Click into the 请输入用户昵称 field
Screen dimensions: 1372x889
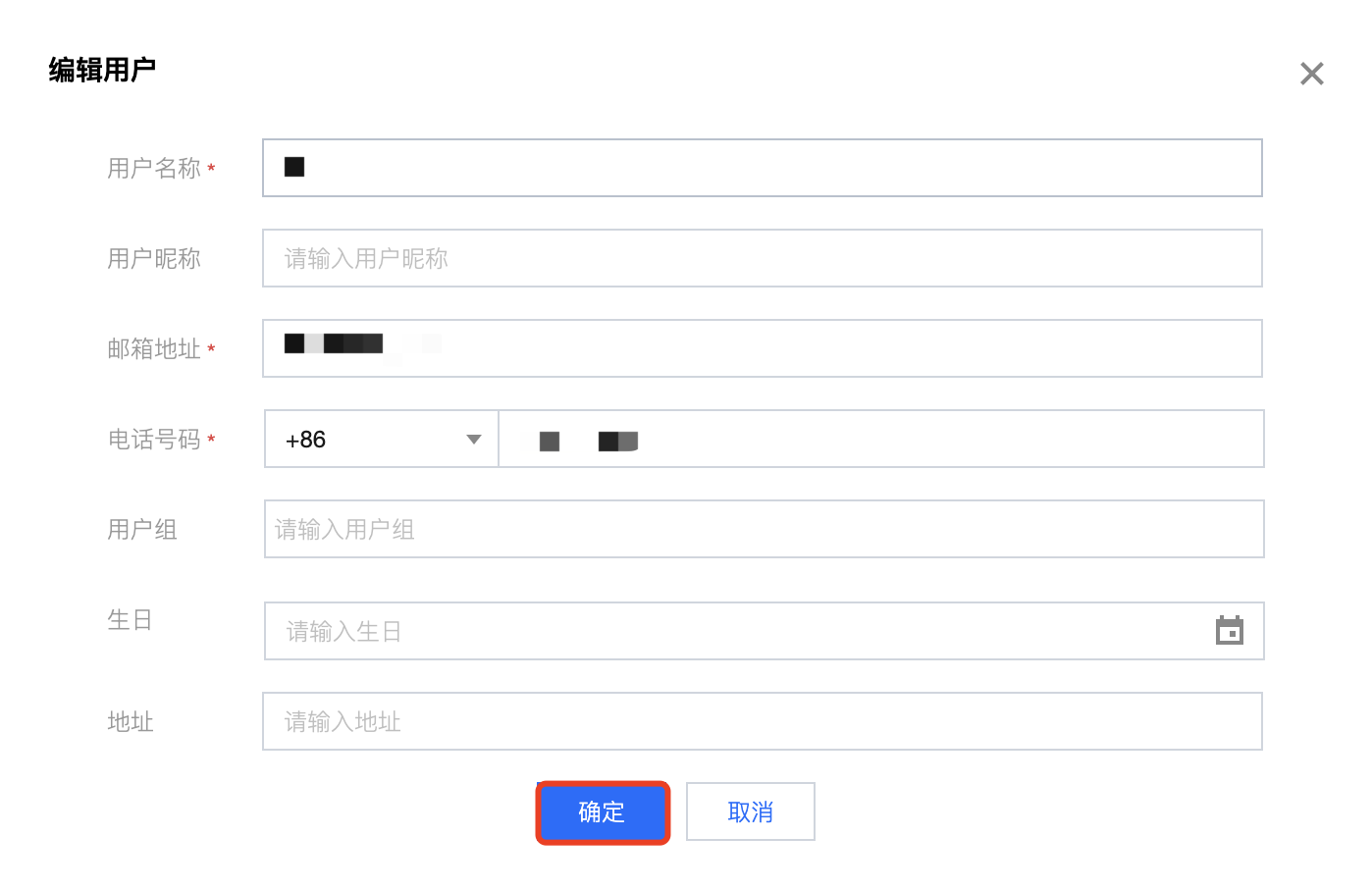(763, 258)
